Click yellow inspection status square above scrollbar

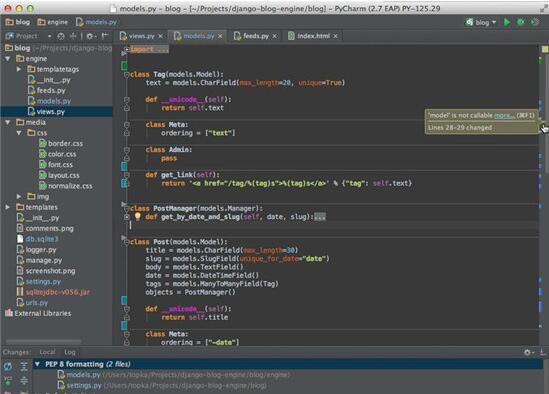click(545, 49)
